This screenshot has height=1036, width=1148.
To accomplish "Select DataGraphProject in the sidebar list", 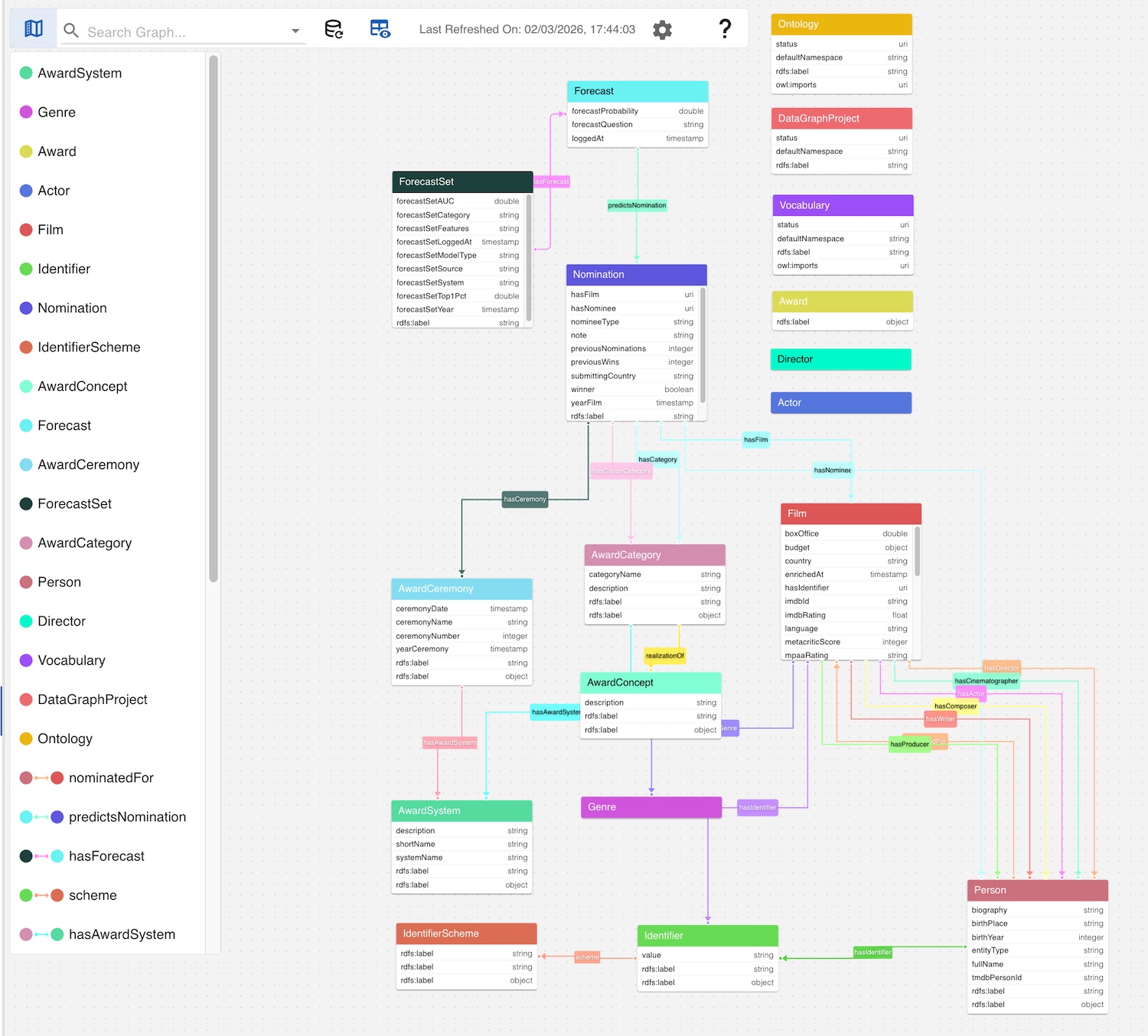I will pyautogui.click(x=93, y=699).
